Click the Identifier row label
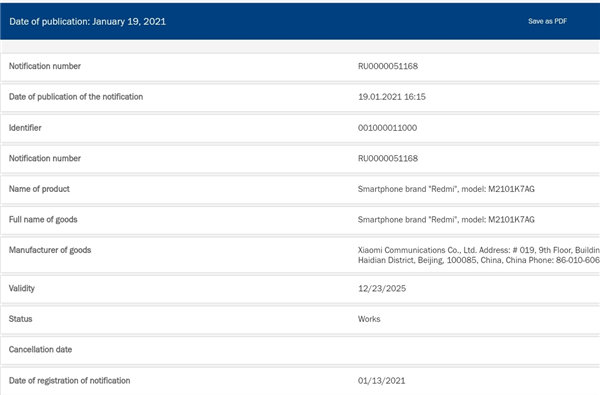Viewport: 600px width, 395px height. pos(25,128)
